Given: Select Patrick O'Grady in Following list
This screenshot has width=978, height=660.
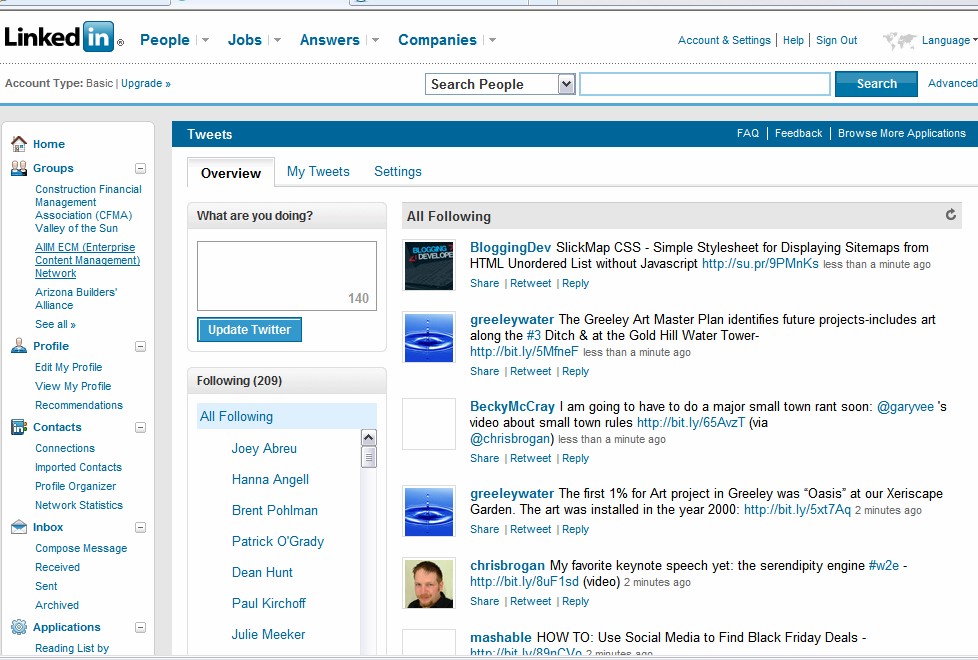Looking at the screenshot, I should coord(278,541).
